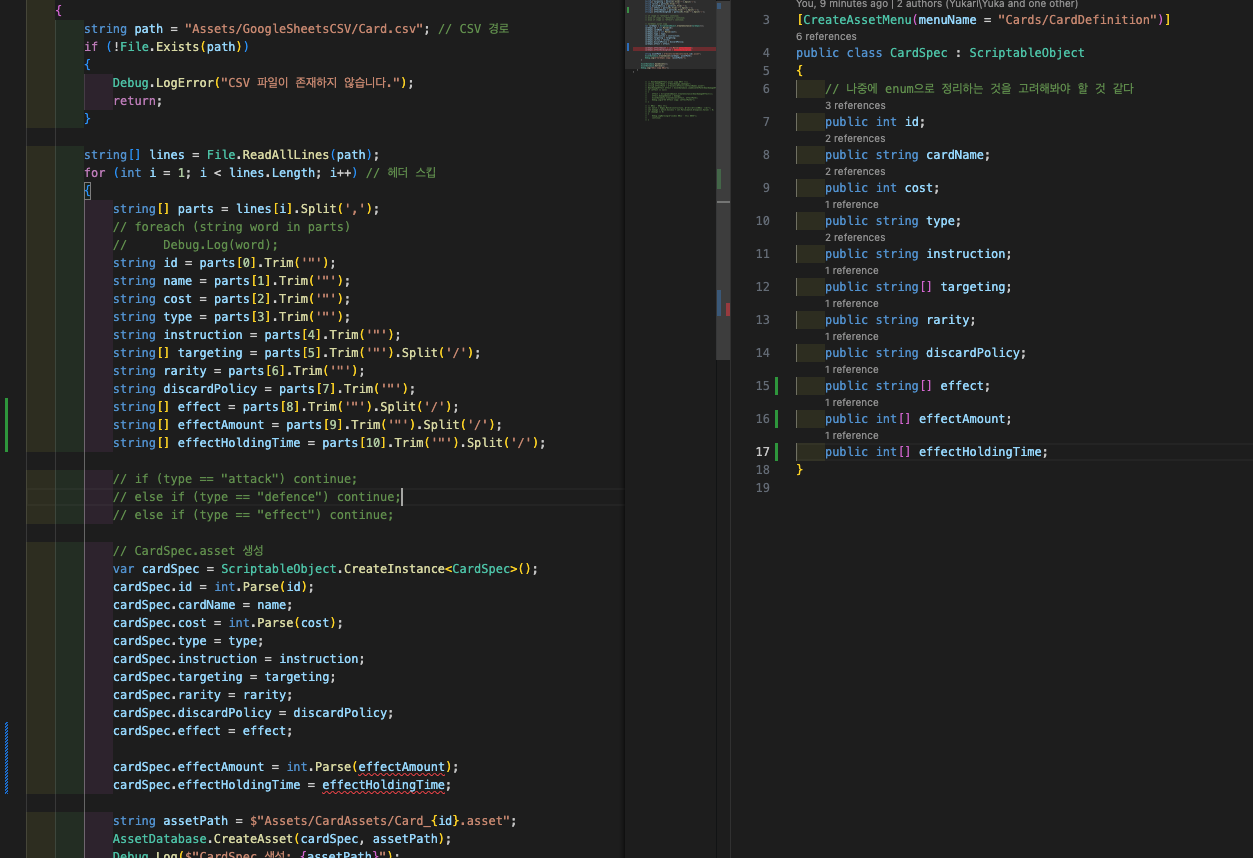Select line number 19 in the CardSpec editor

pos(763,488)
